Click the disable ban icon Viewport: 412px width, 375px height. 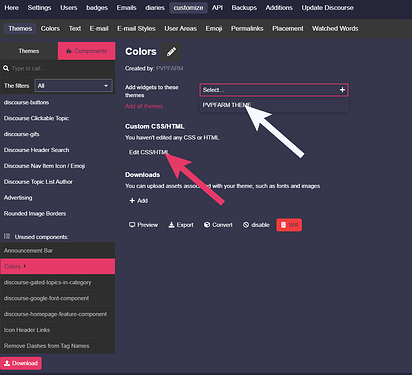click(x=246, y=225)
